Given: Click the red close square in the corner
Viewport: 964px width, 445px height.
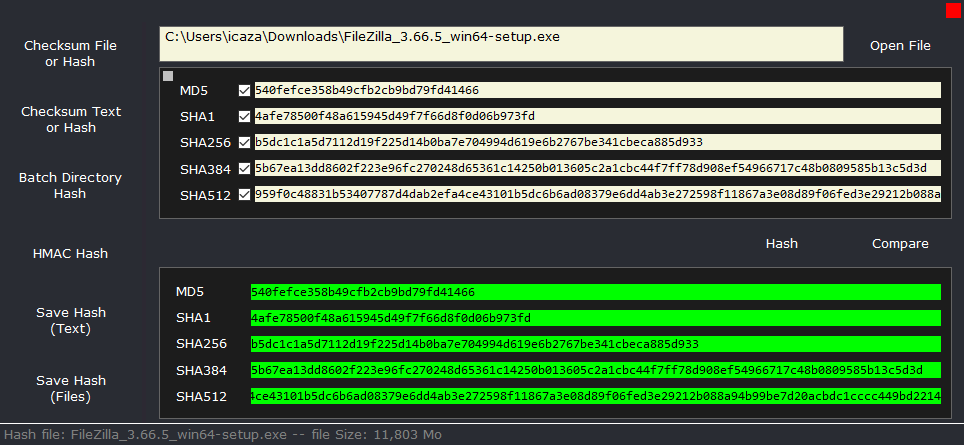Looking at the screenshot, I should tap(952, 11).
